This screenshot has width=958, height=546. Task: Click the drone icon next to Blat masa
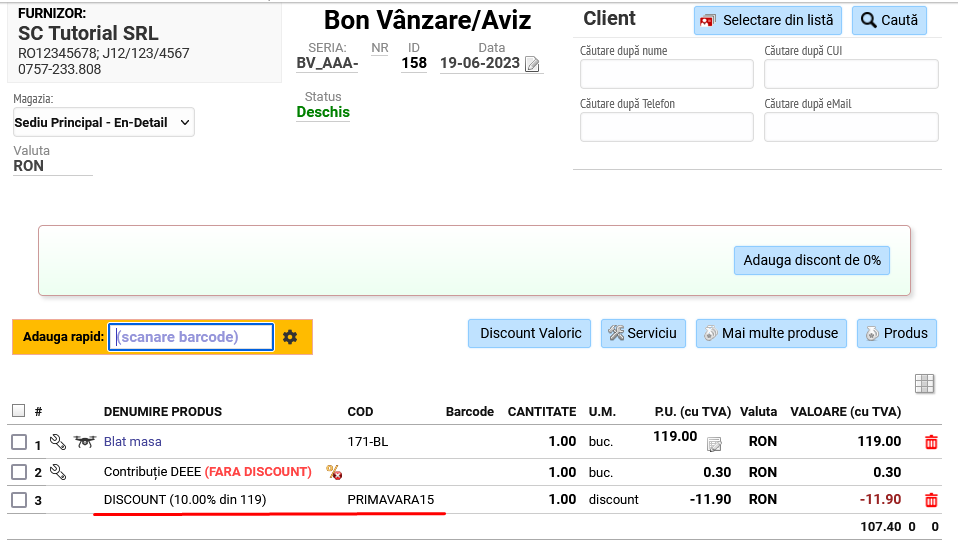pos(83,441)
